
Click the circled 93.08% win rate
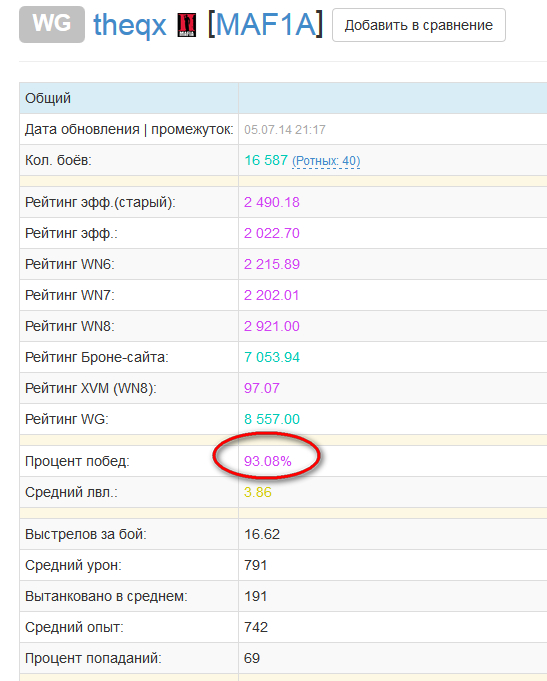pyautogui.click(x=268, y=461)
